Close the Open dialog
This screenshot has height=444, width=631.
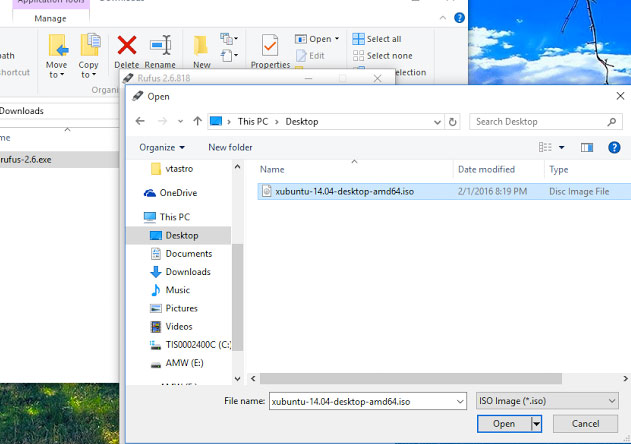[x=620, y=96]
